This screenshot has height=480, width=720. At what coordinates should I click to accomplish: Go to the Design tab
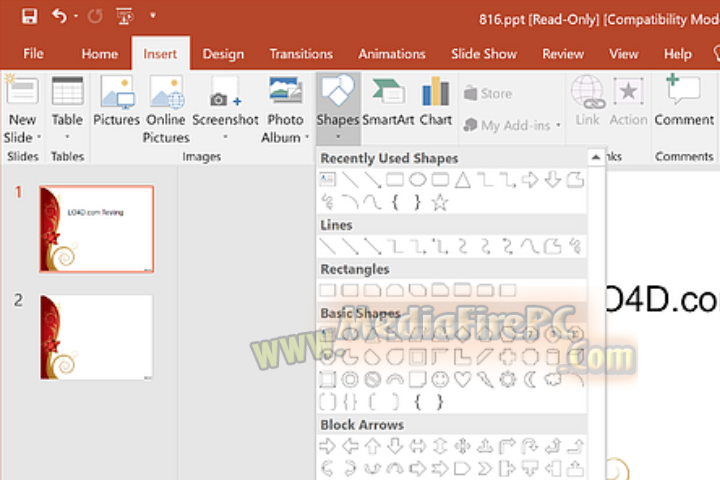coord(223,54)
